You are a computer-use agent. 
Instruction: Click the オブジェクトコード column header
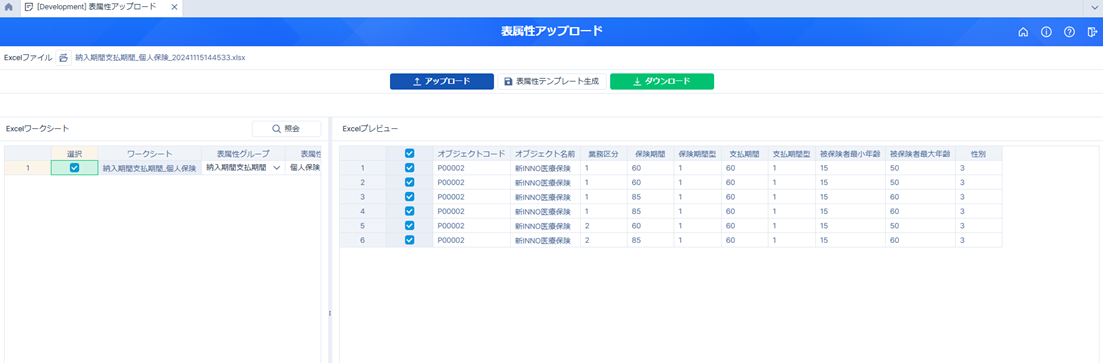(471, 153)
